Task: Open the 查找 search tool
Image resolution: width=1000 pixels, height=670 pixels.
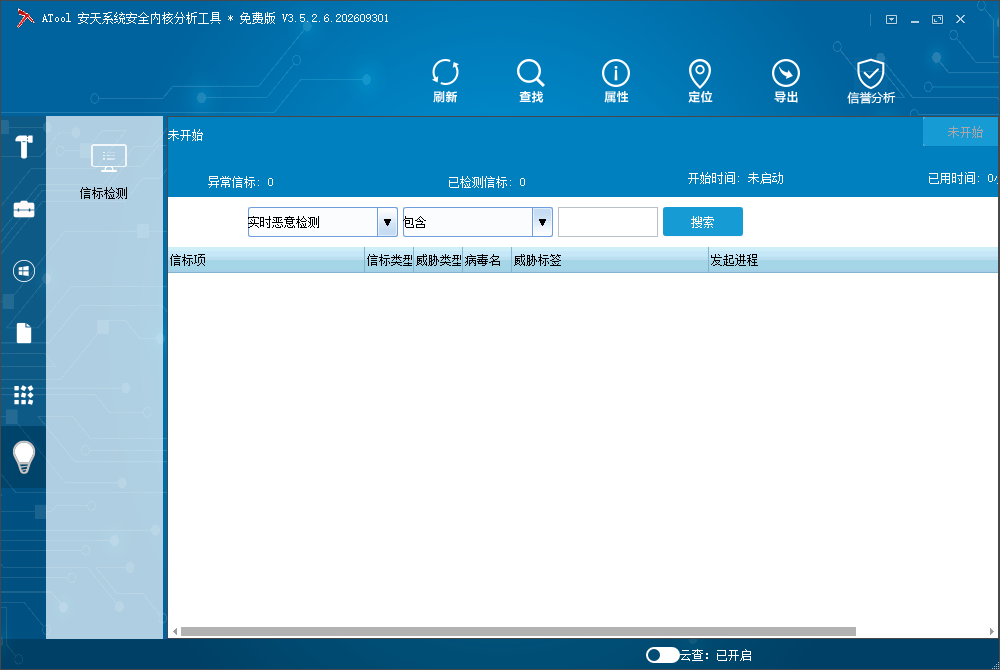Action: coord(531,80)
